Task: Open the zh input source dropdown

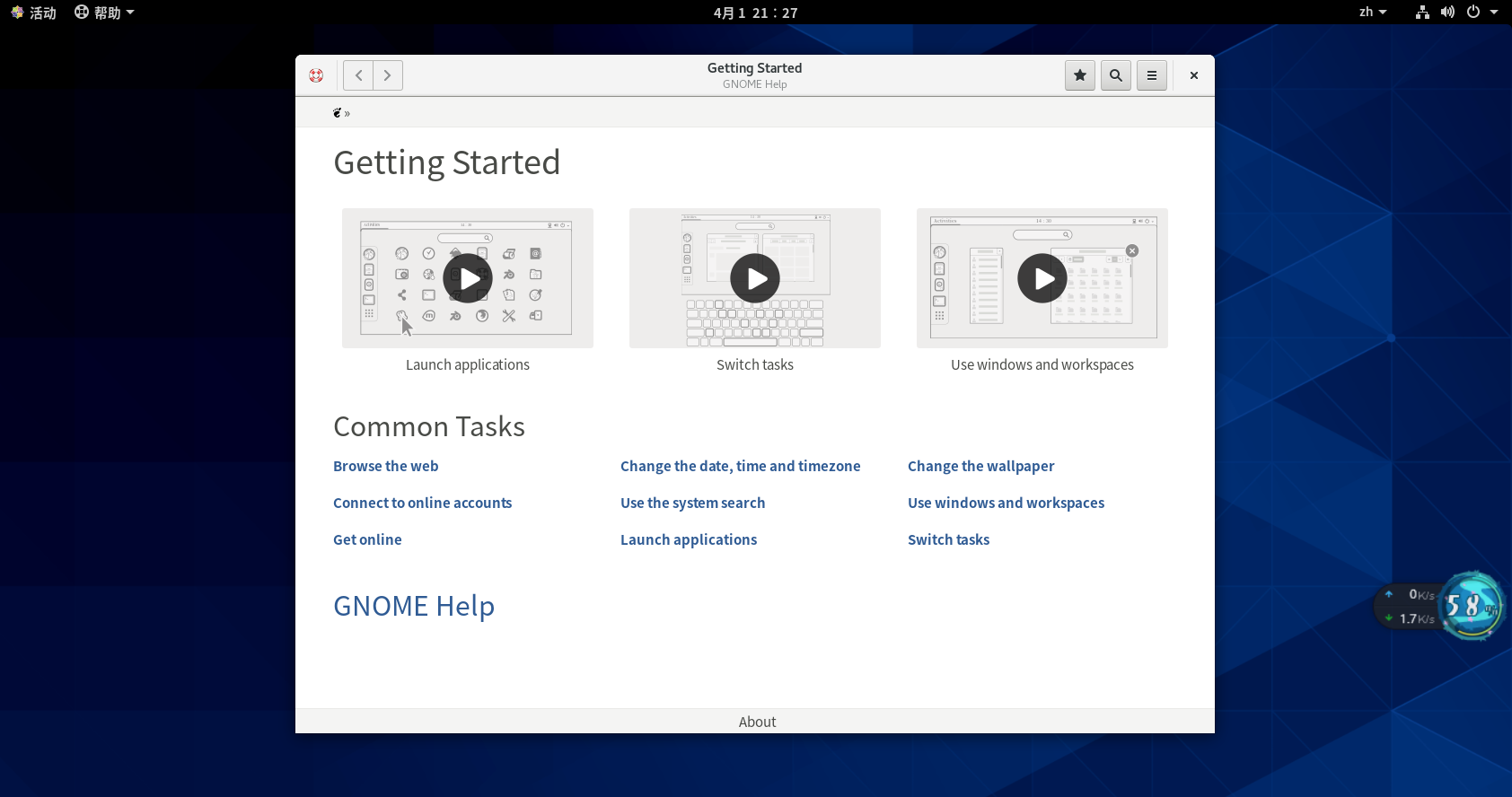Action: (1373, 13)
